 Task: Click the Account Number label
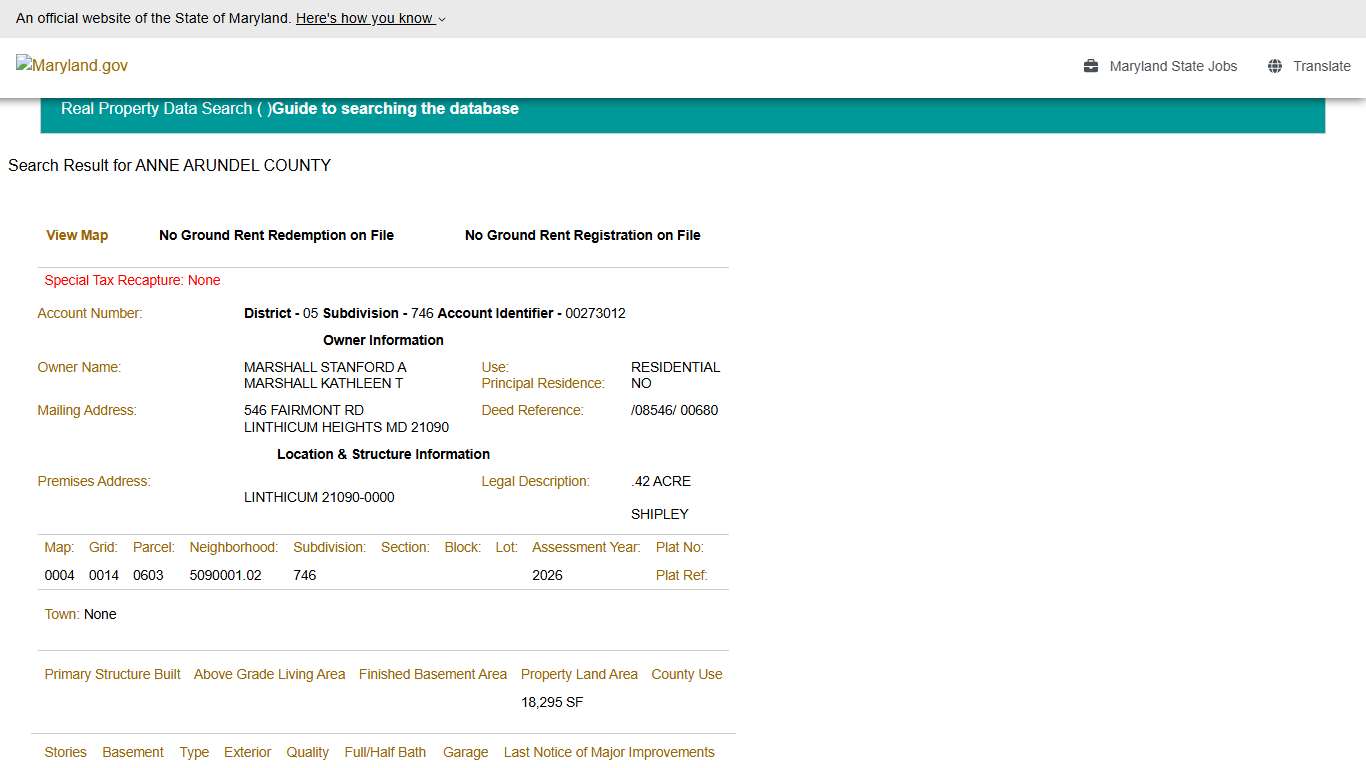[x=90, y=313]
